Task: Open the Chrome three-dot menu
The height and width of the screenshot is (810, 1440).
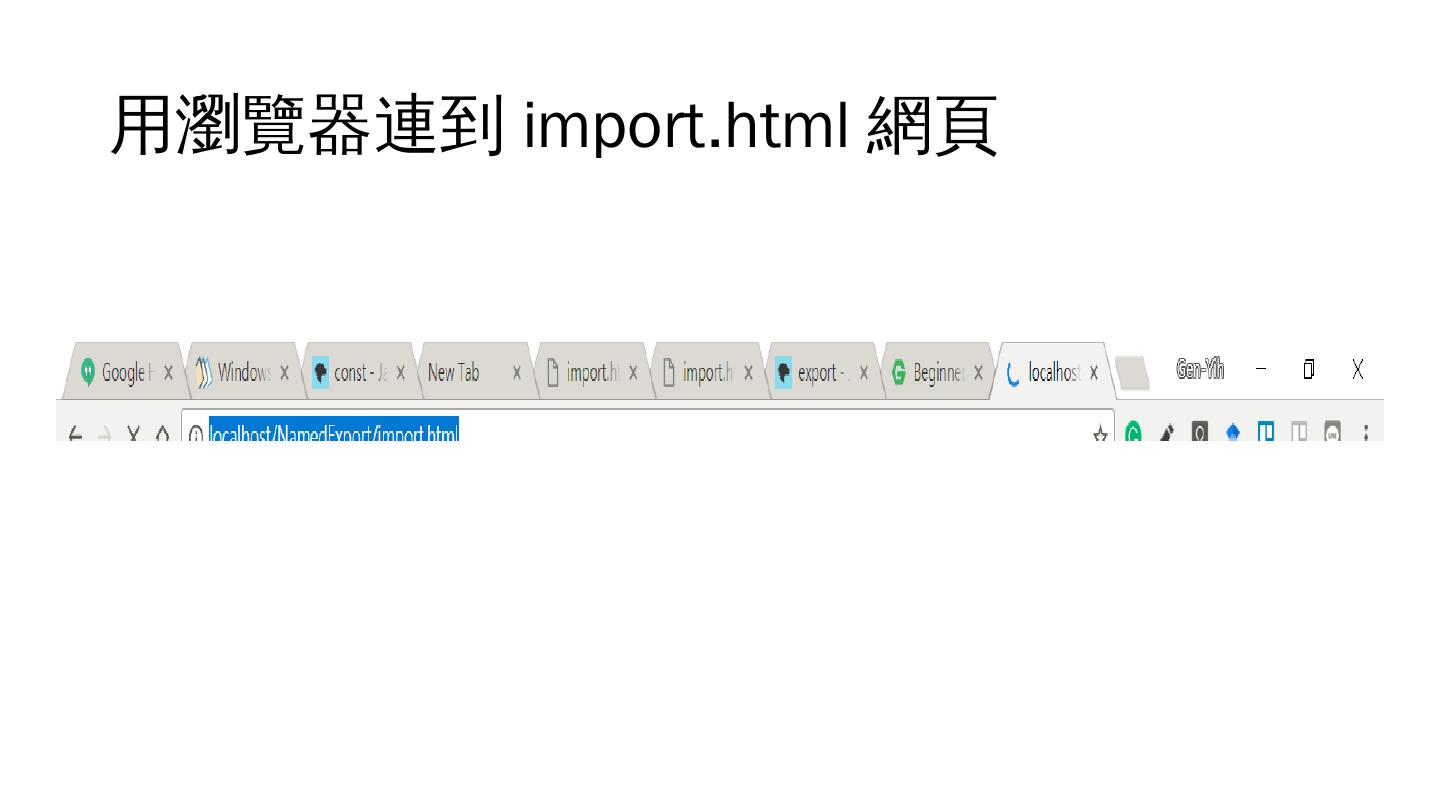Action: point(1366,433)
